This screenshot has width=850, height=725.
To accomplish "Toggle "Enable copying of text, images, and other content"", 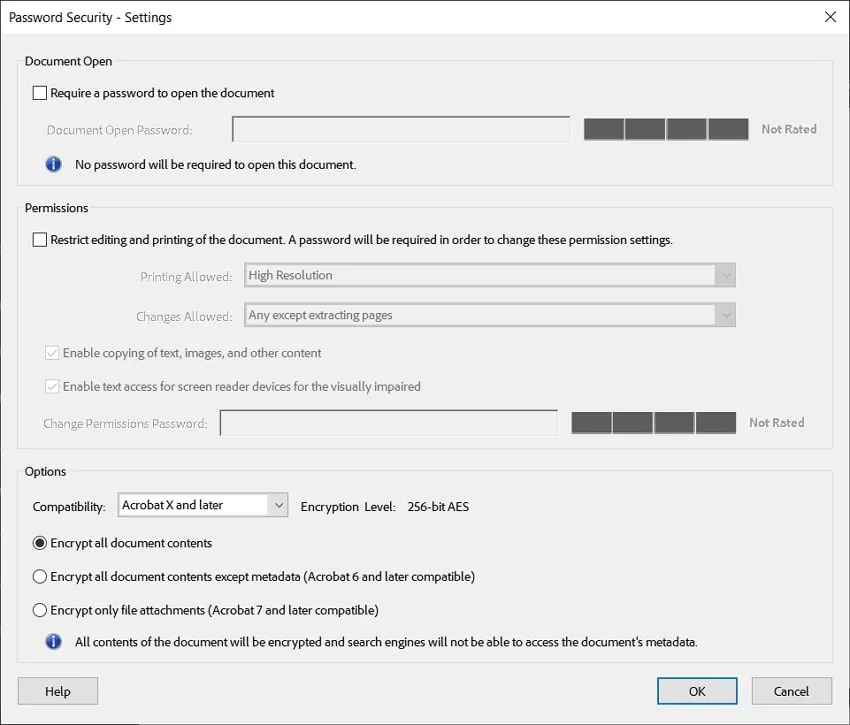I will (51, 352).
